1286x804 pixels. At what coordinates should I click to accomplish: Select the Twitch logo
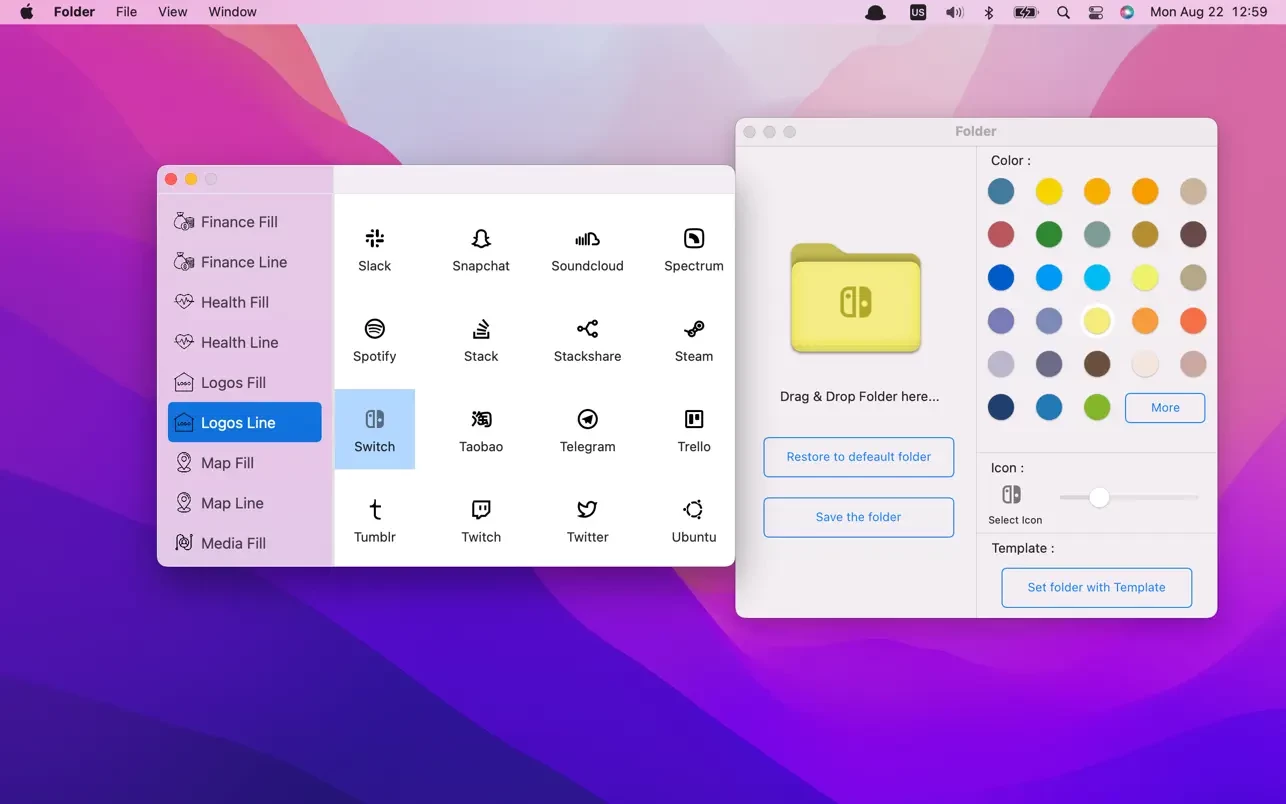481,518
